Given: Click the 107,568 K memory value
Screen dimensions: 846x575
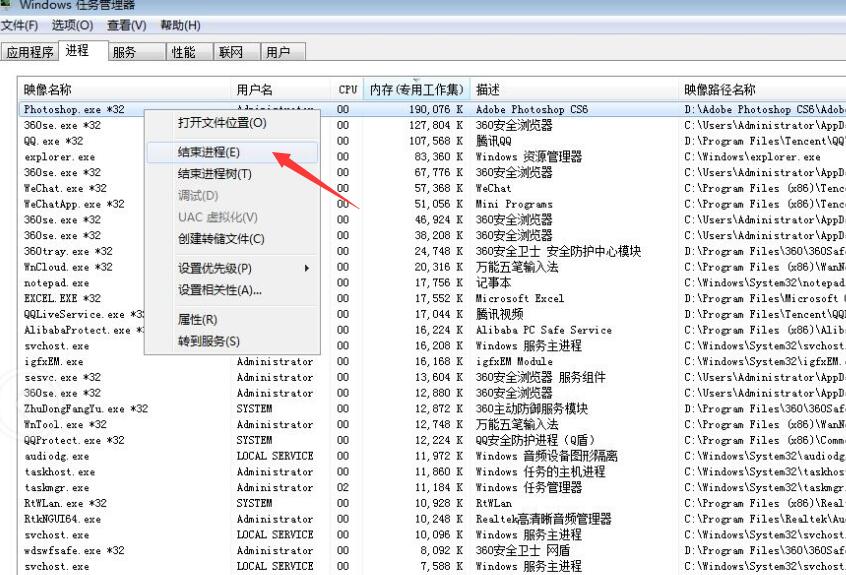Looking at the screenshot, I should tap(436, 141).
